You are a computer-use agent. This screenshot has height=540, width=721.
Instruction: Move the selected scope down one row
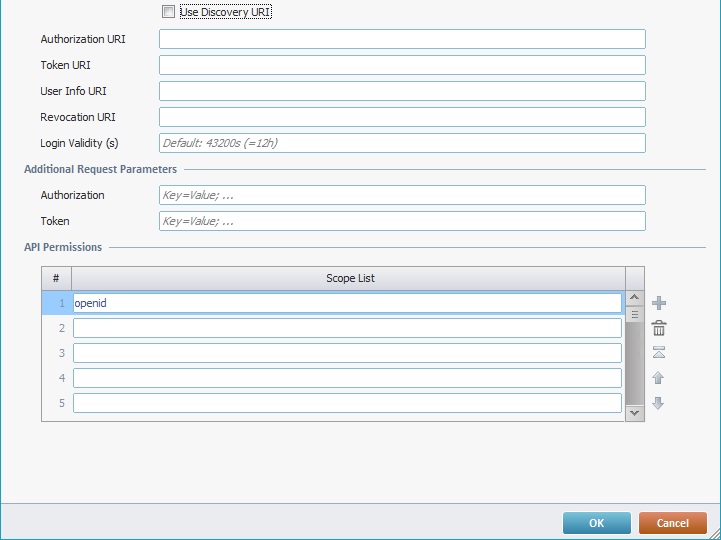[x=658, y=403]
